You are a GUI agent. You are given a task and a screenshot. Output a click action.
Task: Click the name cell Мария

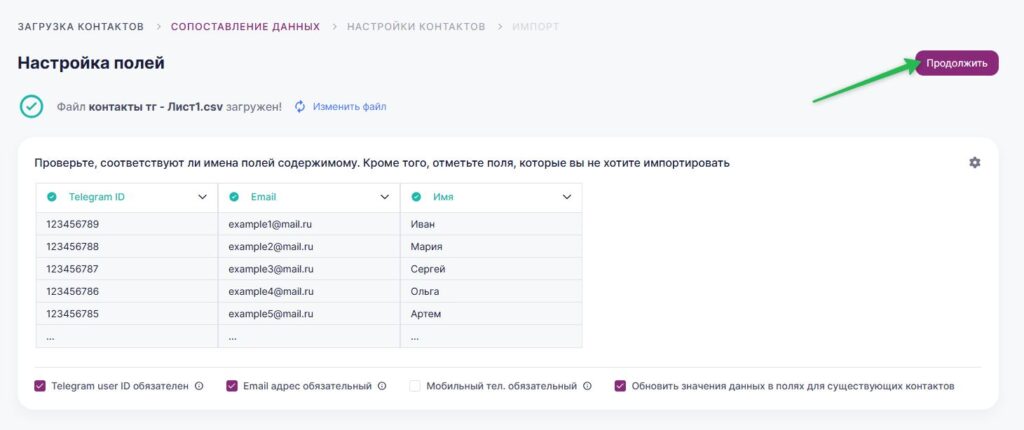pos(491,246)
